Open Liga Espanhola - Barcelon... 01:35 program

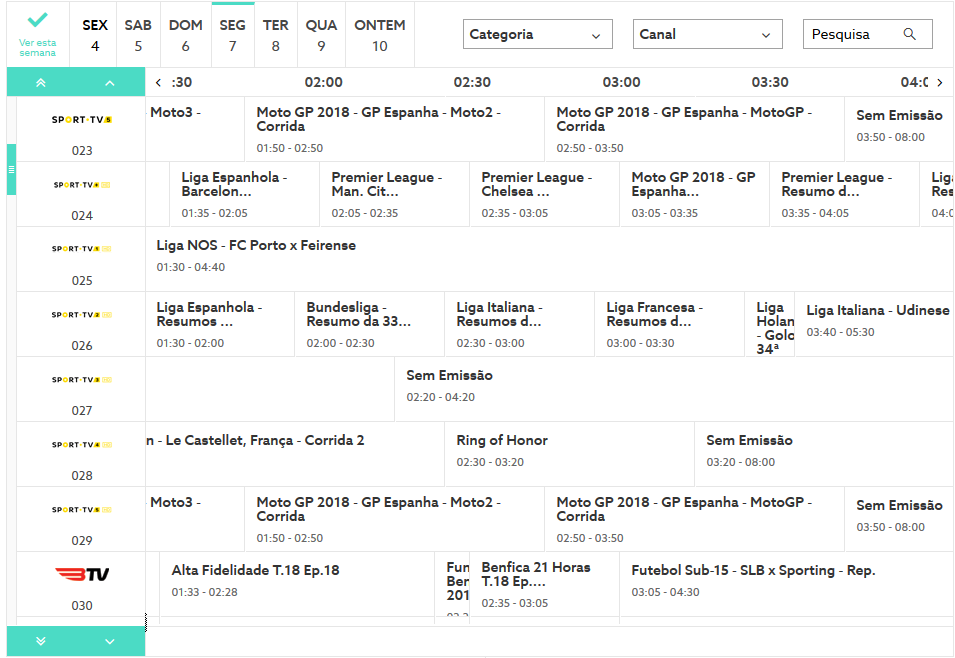(244, 194)
